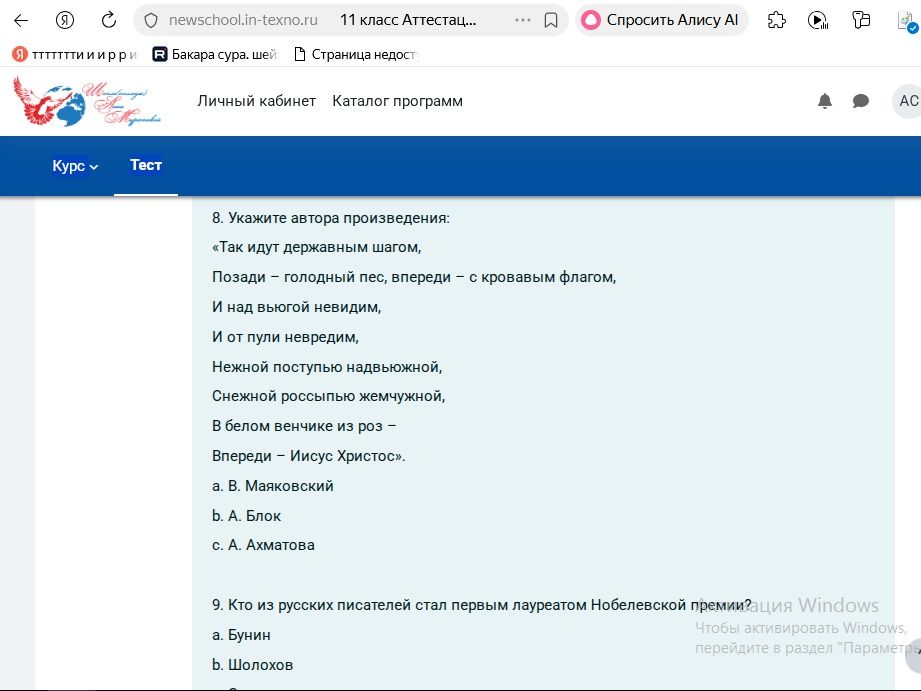Go back with the browser back arrow

coord(21,21)
